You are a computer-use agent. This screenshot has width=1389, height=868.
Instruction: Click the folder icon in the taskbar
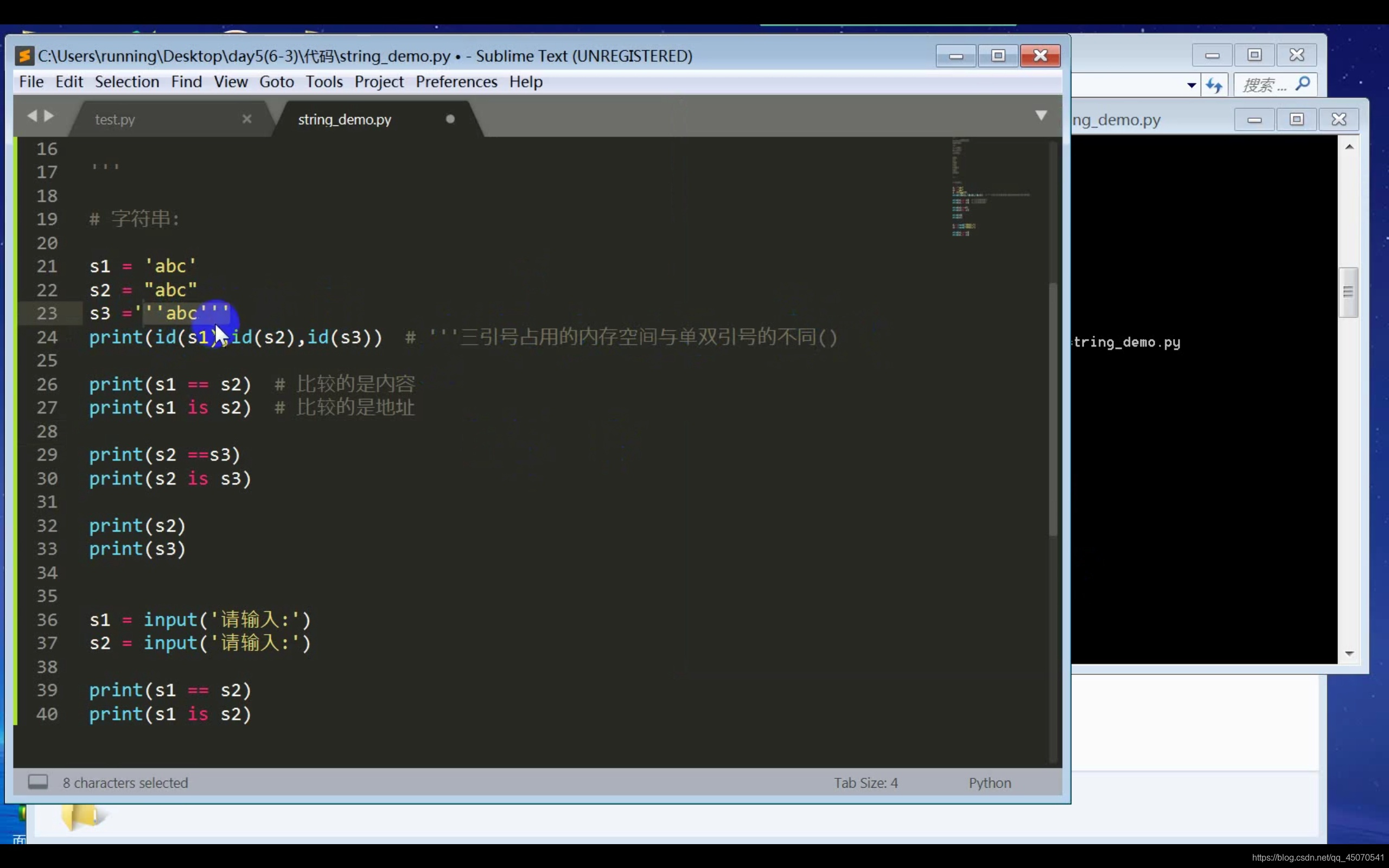(x=80, y=816)
